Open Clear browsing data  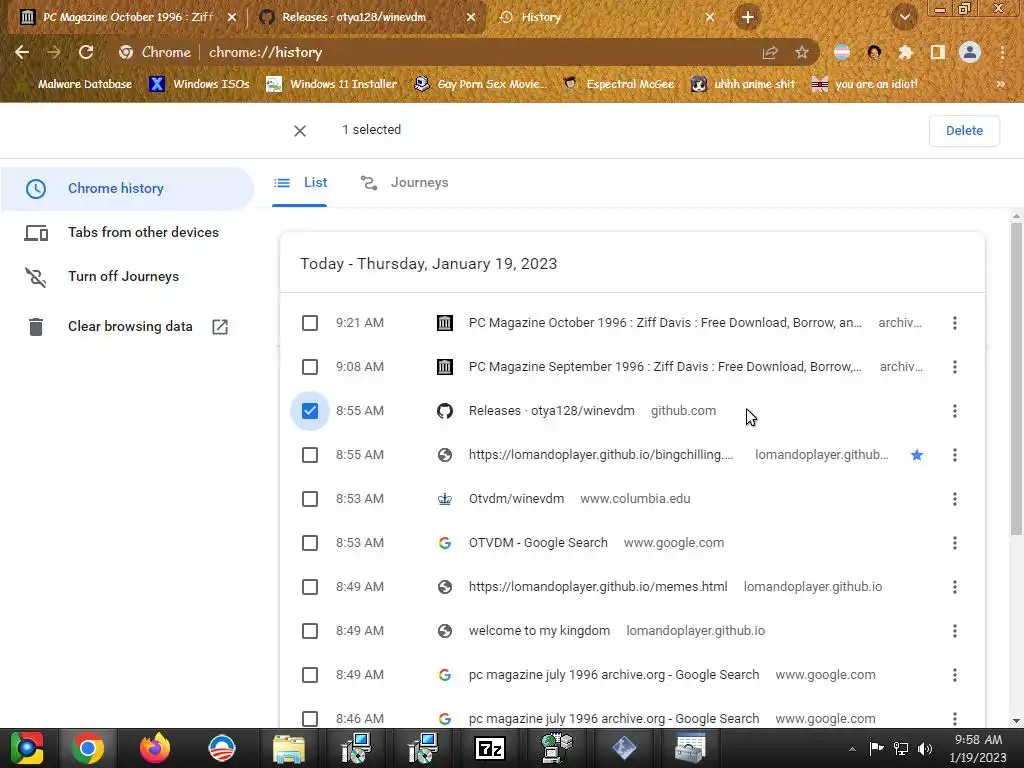(127, 327)
